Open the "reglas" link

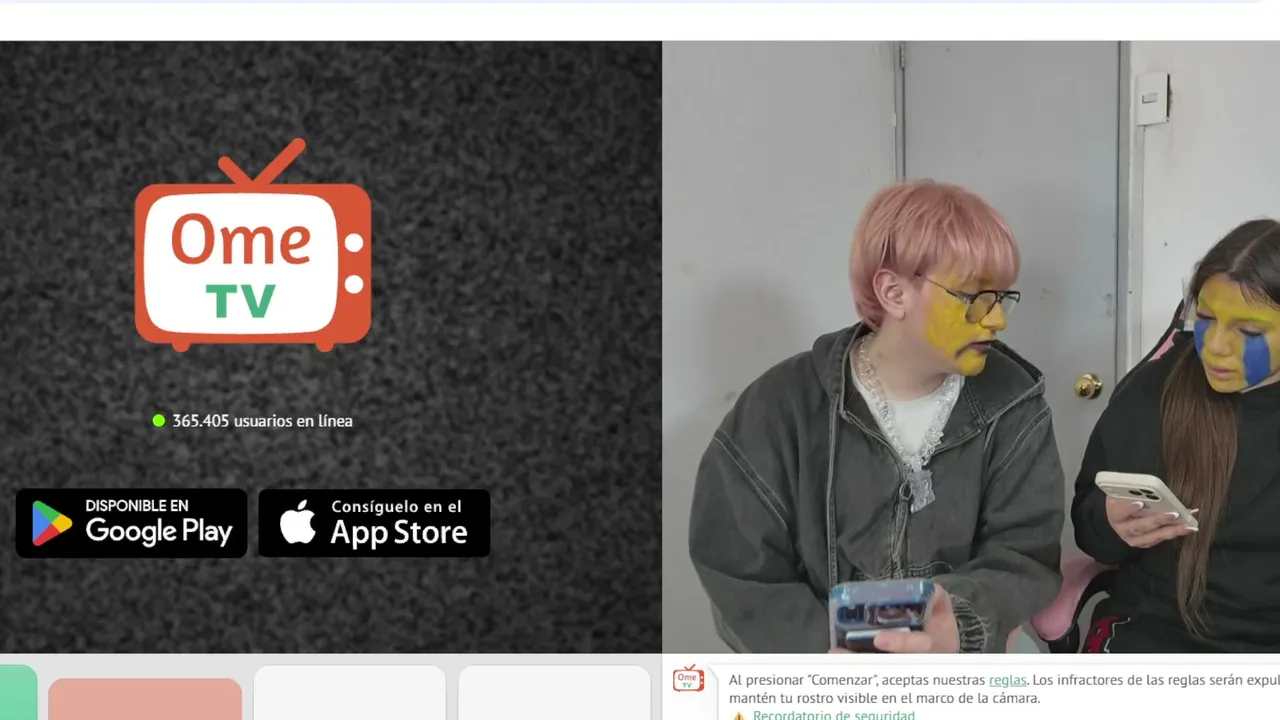click(1007, 680)
